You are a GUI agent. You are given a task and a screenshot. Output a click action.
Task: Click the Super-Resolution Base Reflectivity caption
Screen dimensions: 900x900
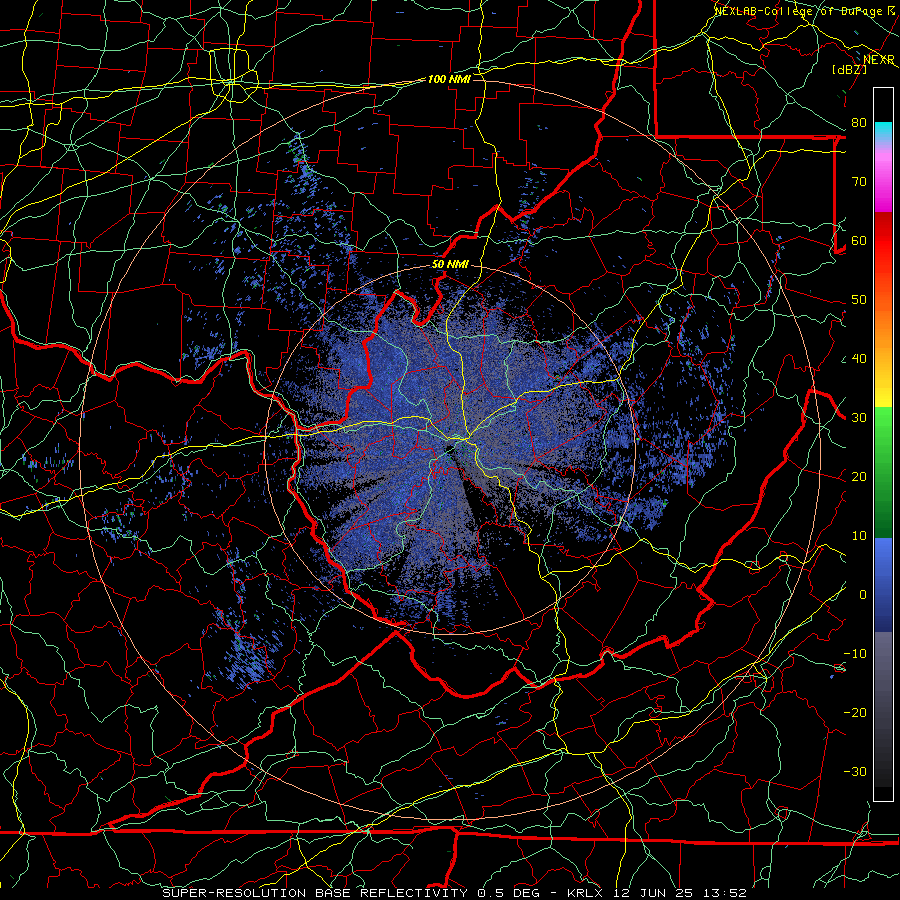click(x=455, y=893)
